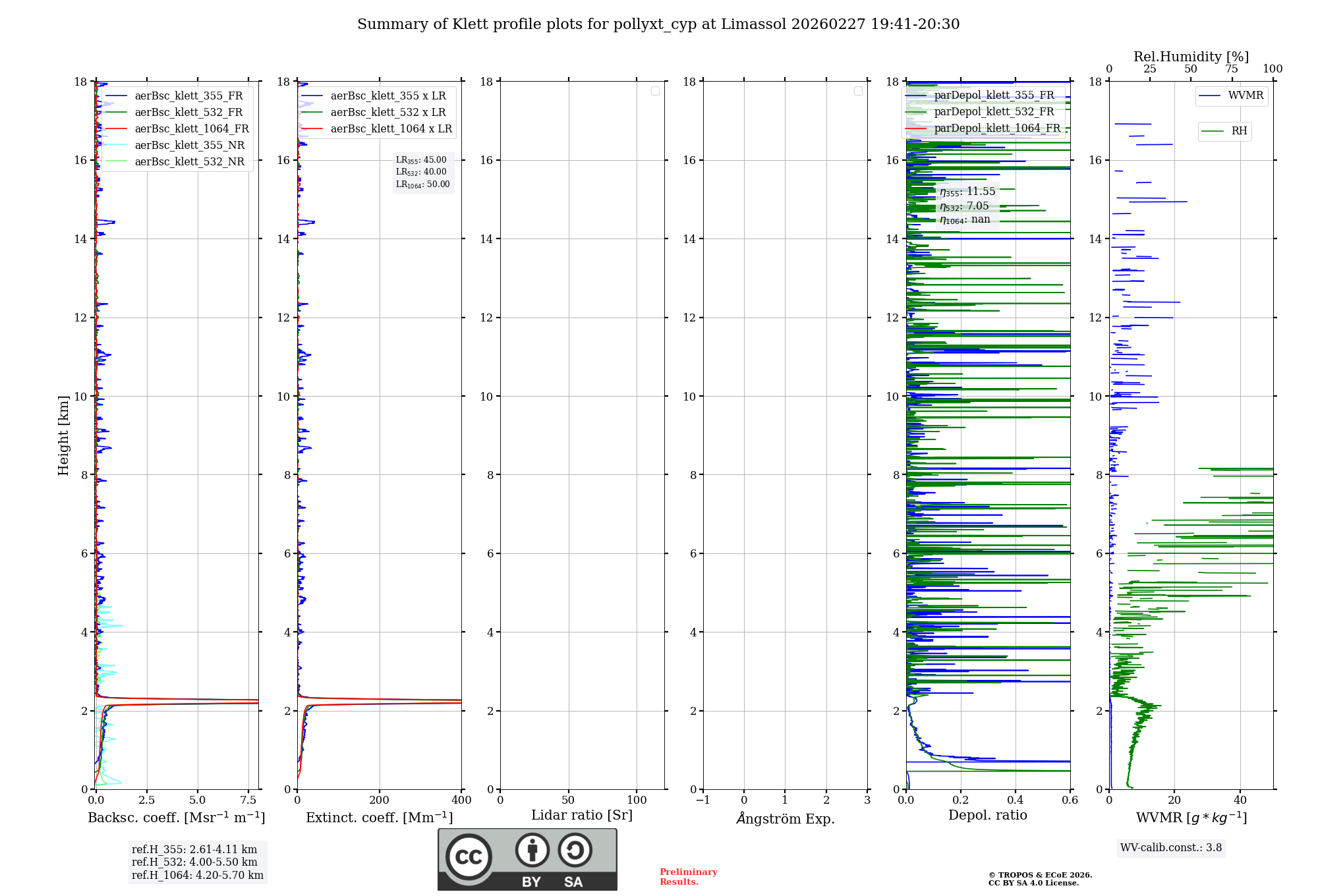Click the Creative Commons CC circle icon
Image resolution: width=1318 pixels, height=896 pixels.
(x=469, y=856)
